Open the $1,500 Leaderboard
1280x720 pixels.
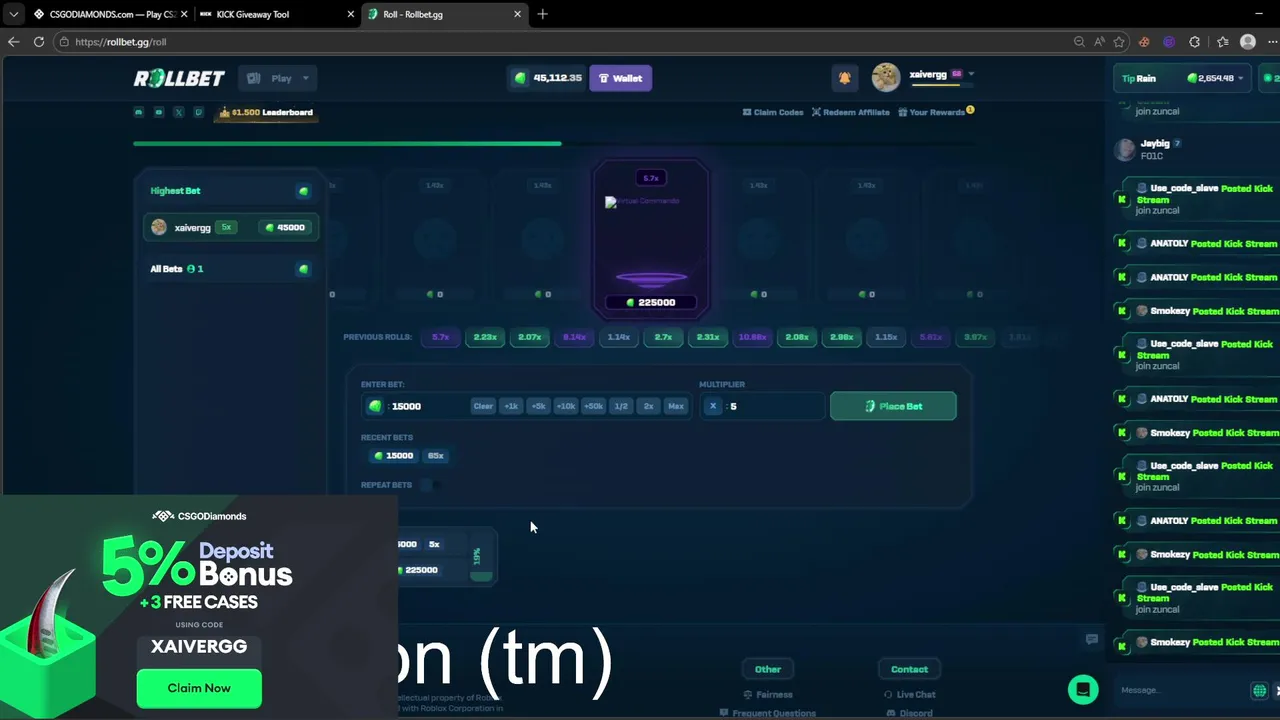coord(266,112)
